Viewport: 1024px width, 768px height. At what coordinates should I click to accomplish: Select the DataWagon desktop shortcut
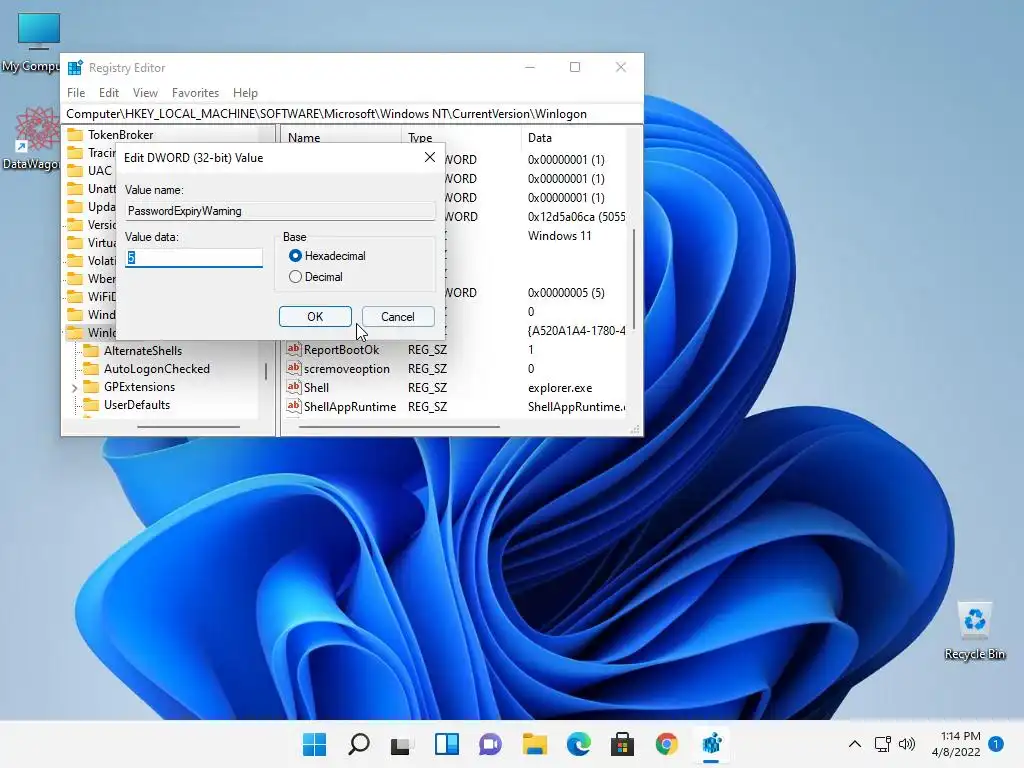click(x=32, y=138)
